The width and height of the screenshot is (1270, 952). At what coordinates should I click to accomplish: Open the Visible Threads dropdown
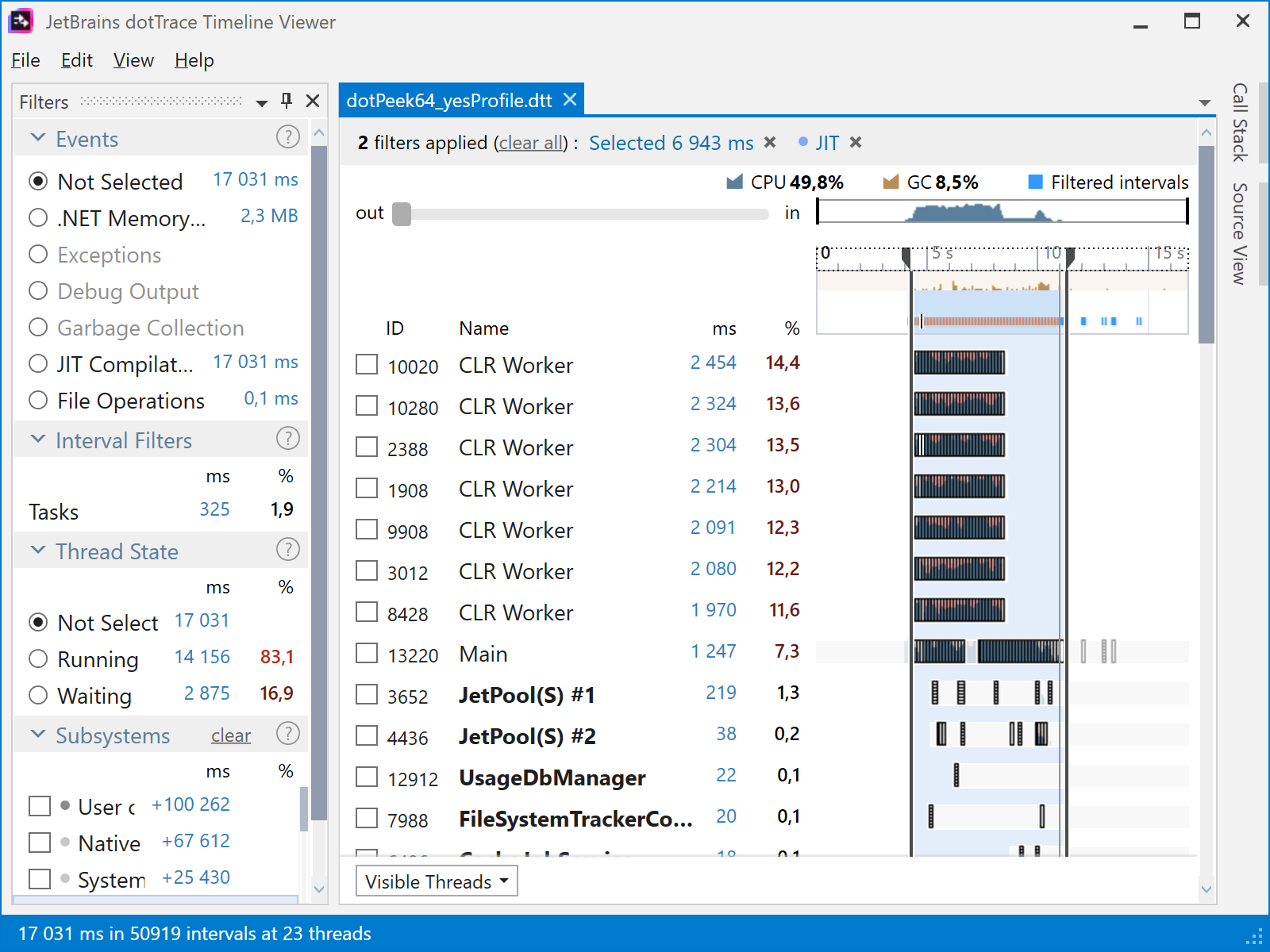coord(437,881)
